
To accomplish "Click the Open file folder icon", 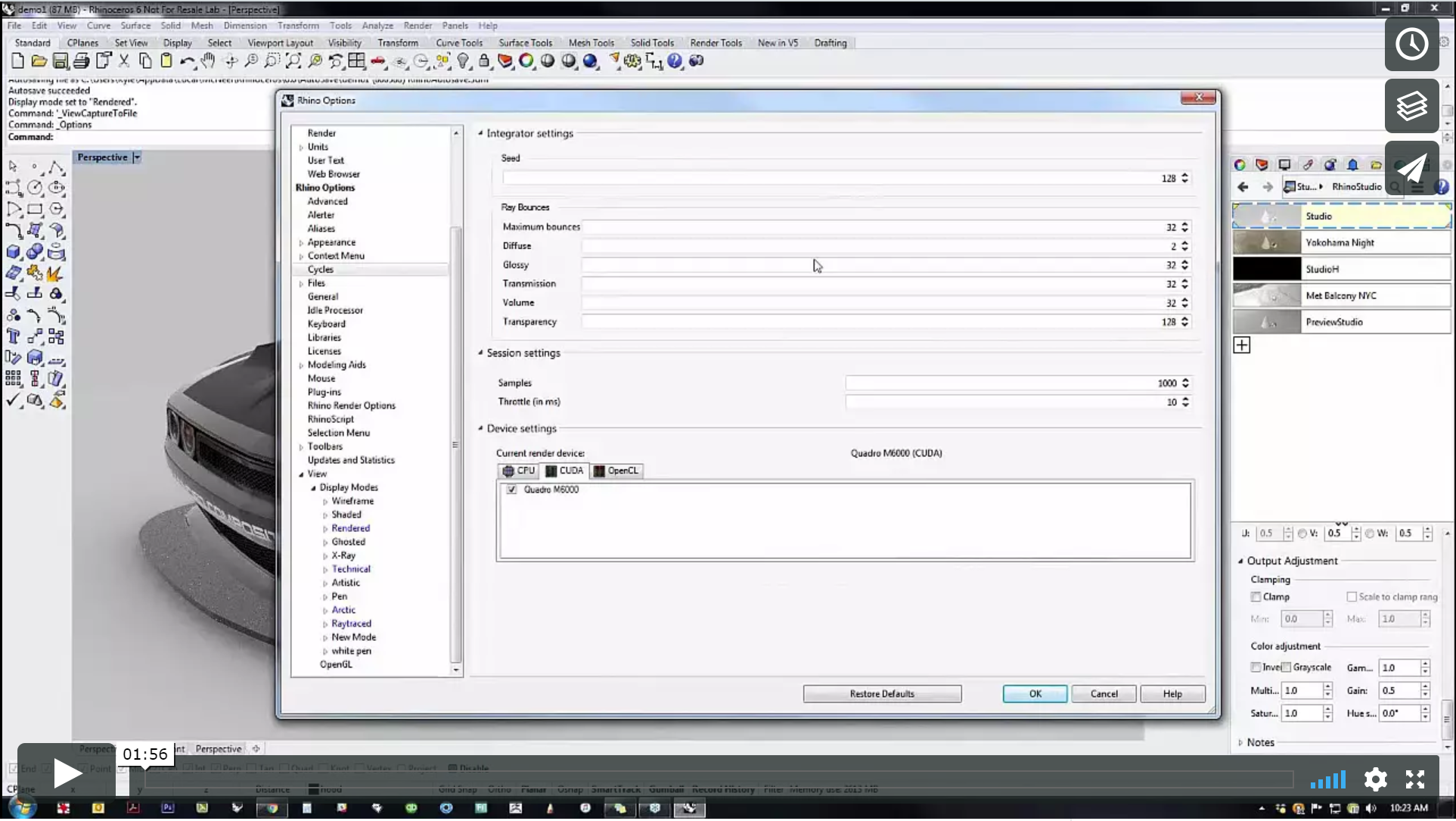I will (x=39, y=61).
